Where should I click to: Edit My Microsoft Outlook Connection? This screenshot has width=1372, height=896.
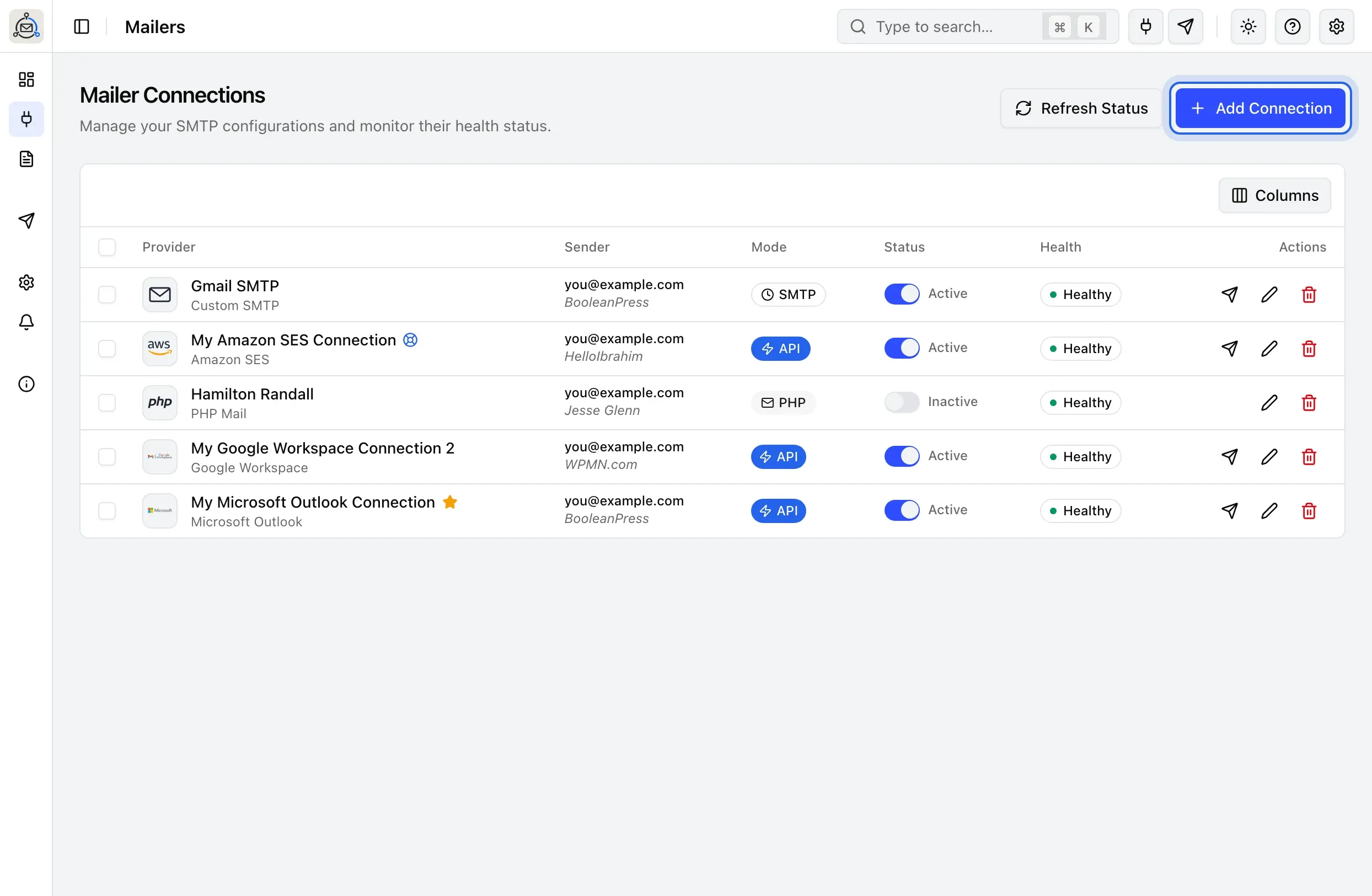coord(1269,511)
